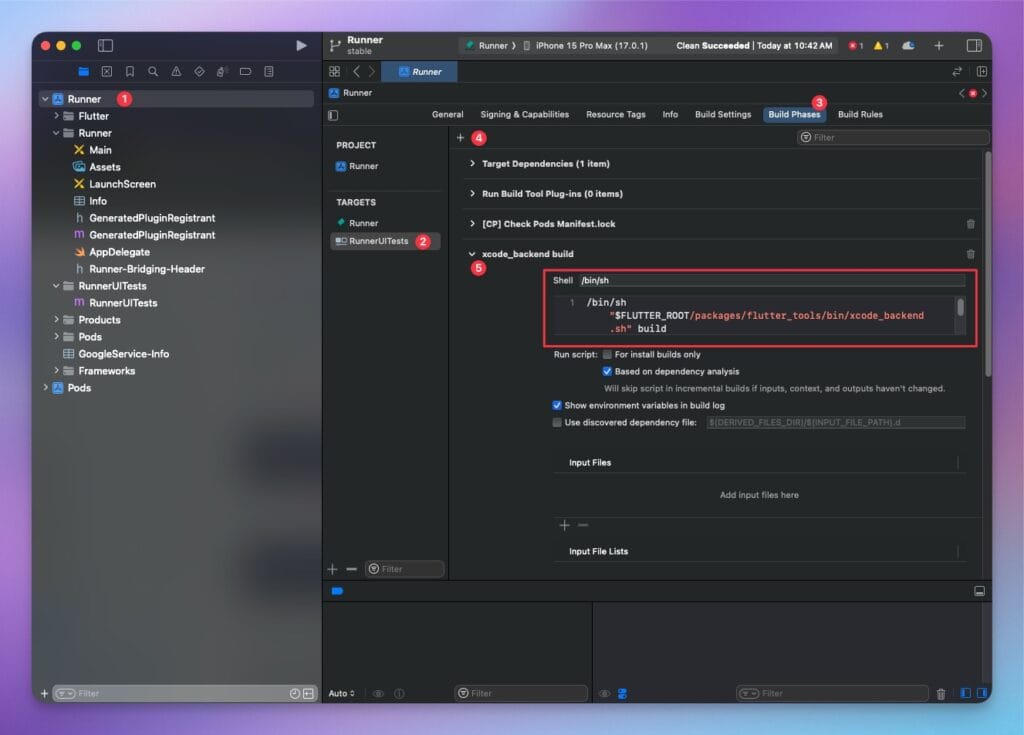Open AppDelegate file in navigator
Viewport: 1024px width, 735px height.
click(x=119, y=252)
